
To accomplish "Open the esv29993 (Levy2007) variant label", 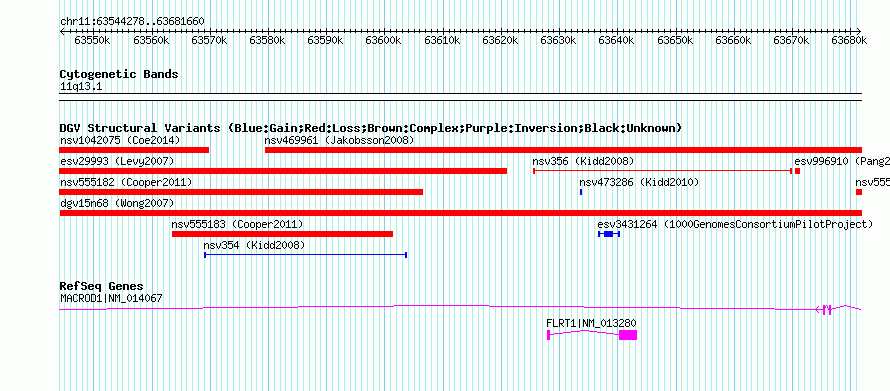I will pos(117,162).
